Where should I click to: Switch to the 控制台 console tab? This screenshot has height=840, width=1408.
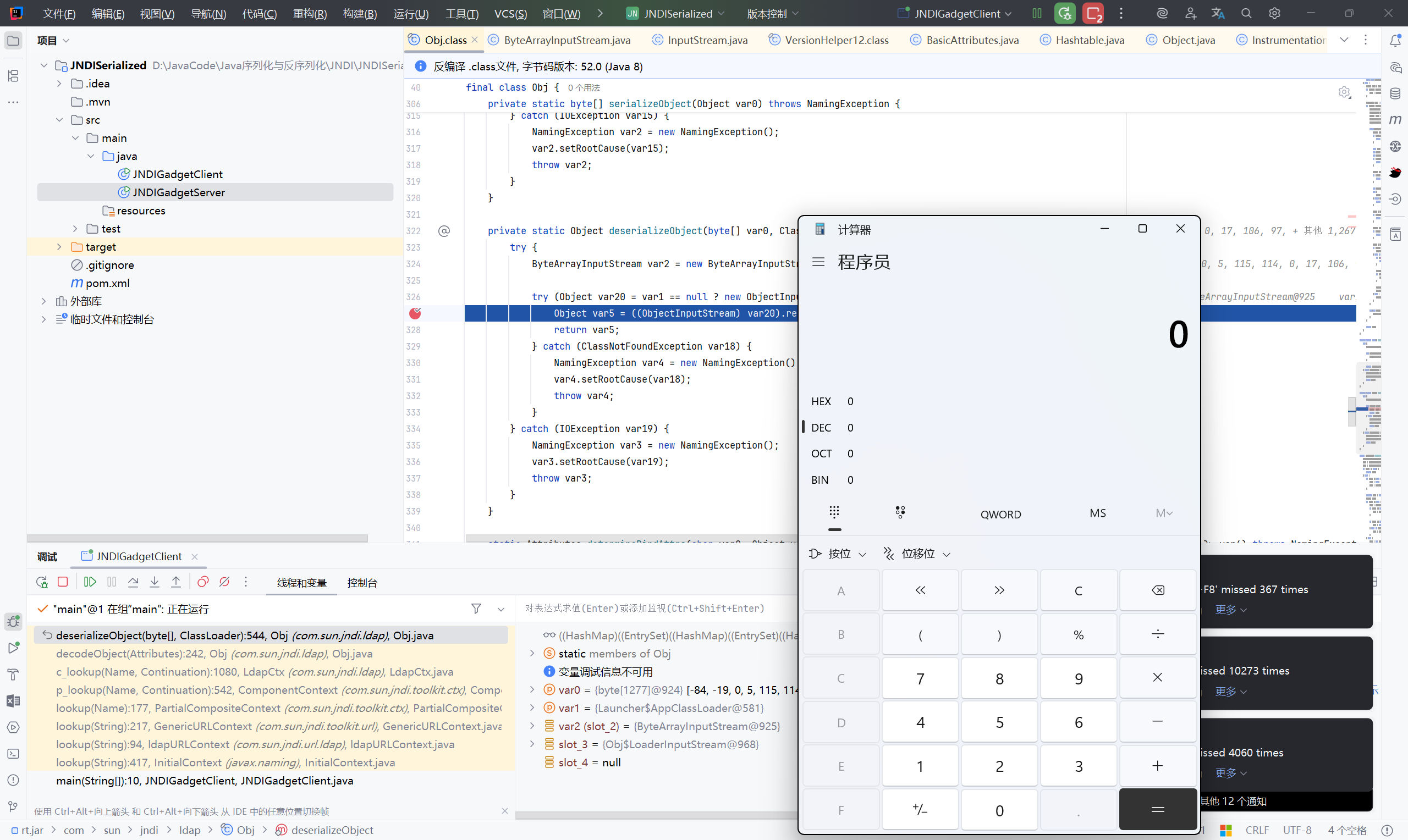pos(362,583)
